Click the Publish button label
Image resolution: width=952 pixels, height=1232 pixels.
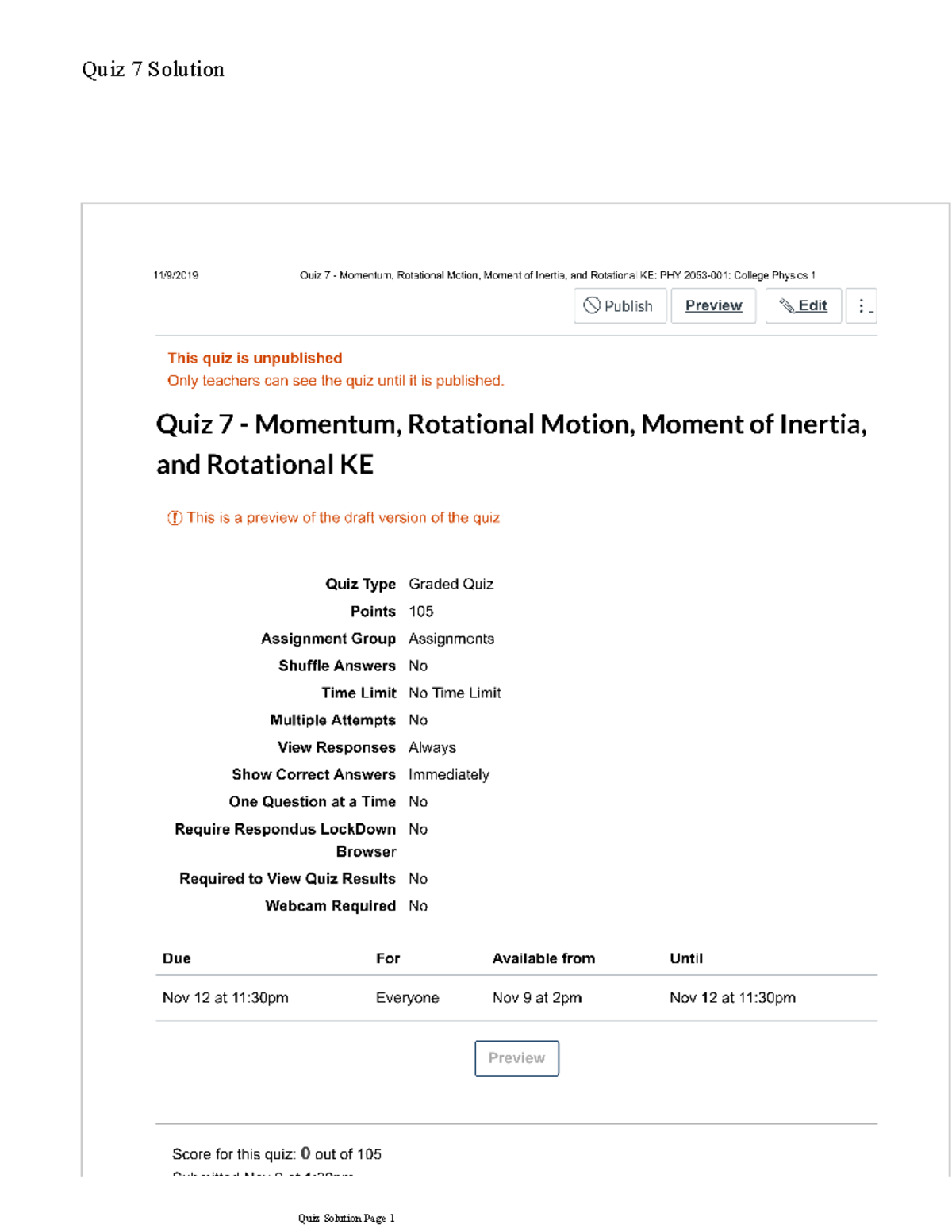[628, 306]
